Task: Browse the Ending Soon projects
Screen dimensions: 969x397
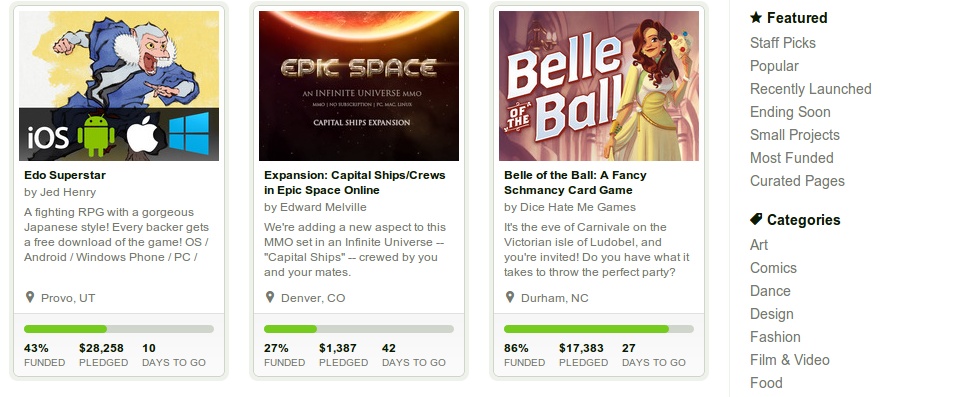Action: click(790, 112)
